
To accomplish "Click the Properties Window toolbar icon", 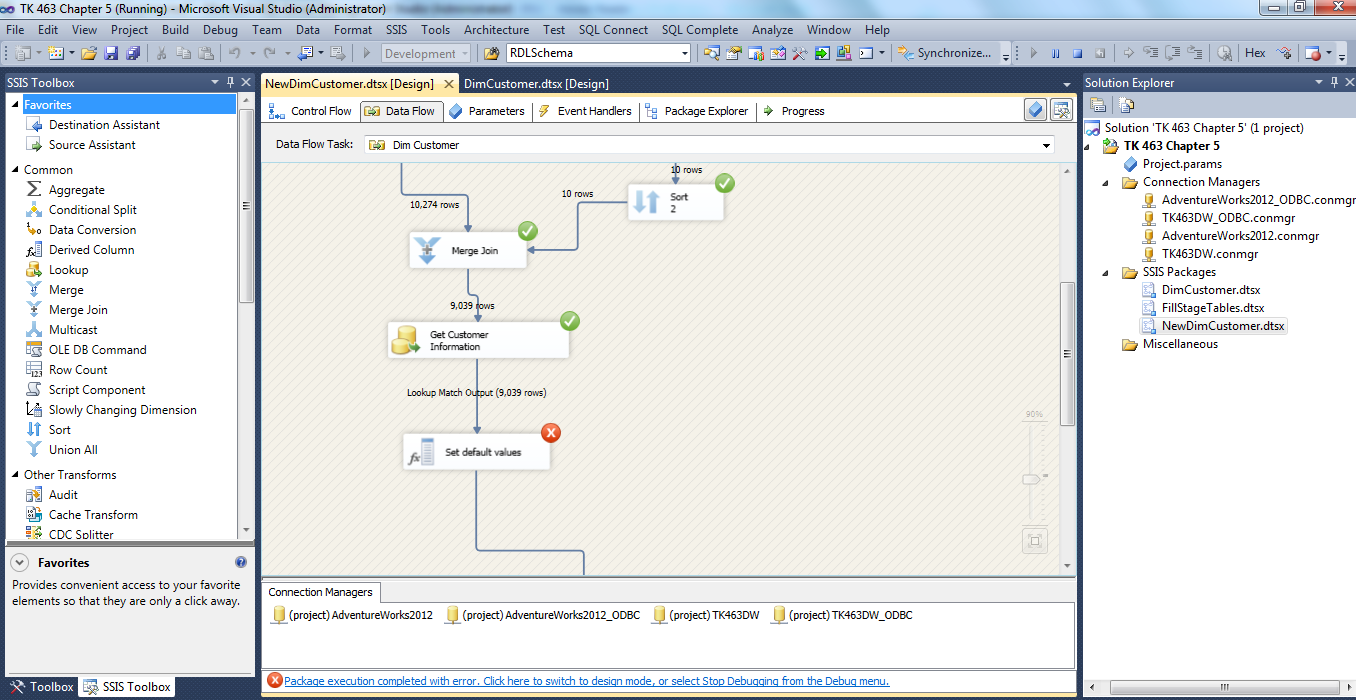I will click(x=734, y=53).
